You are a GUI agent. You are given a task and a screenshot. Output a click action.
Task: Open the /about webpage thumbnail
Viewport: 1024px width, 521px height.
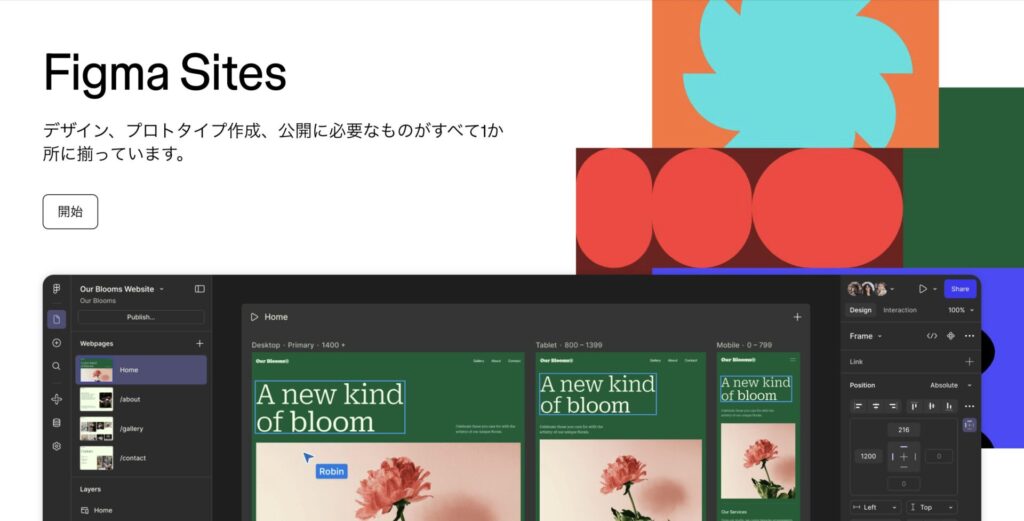click(96, 399)
